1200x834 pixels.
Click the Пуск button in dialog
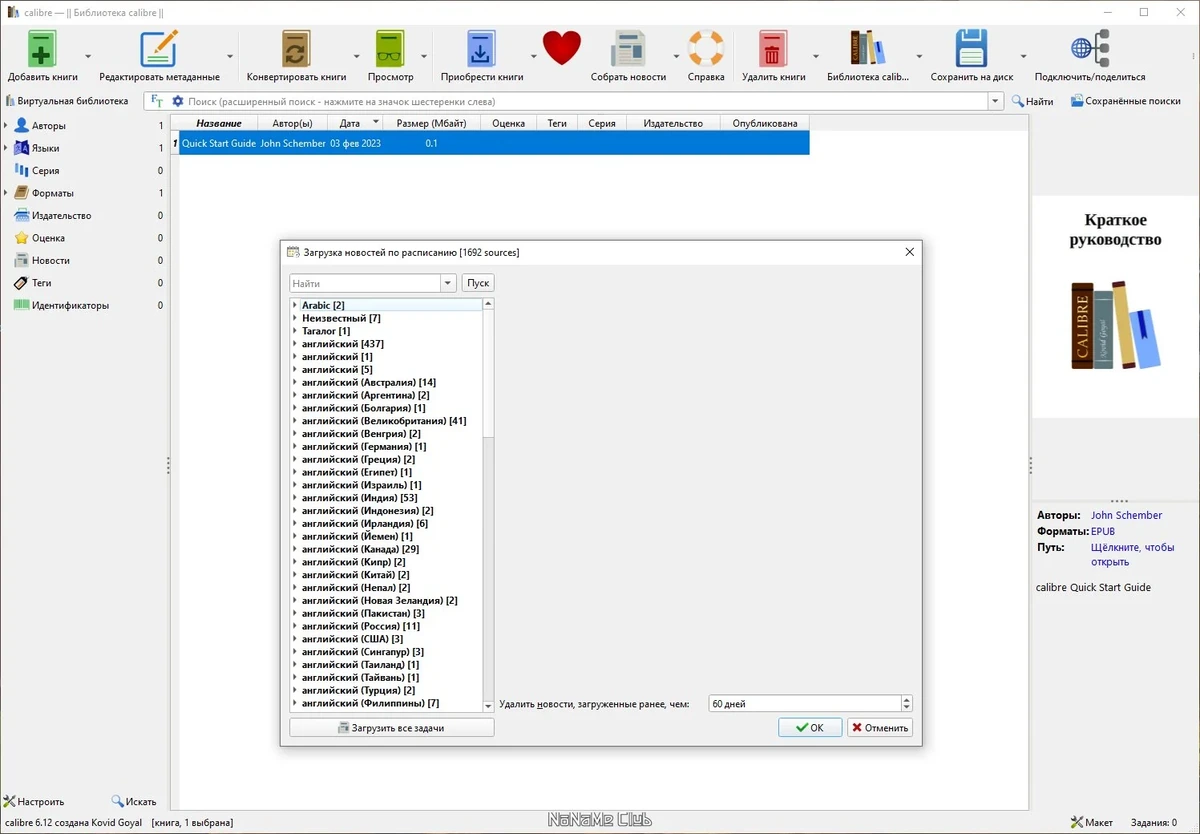(478, 283)
